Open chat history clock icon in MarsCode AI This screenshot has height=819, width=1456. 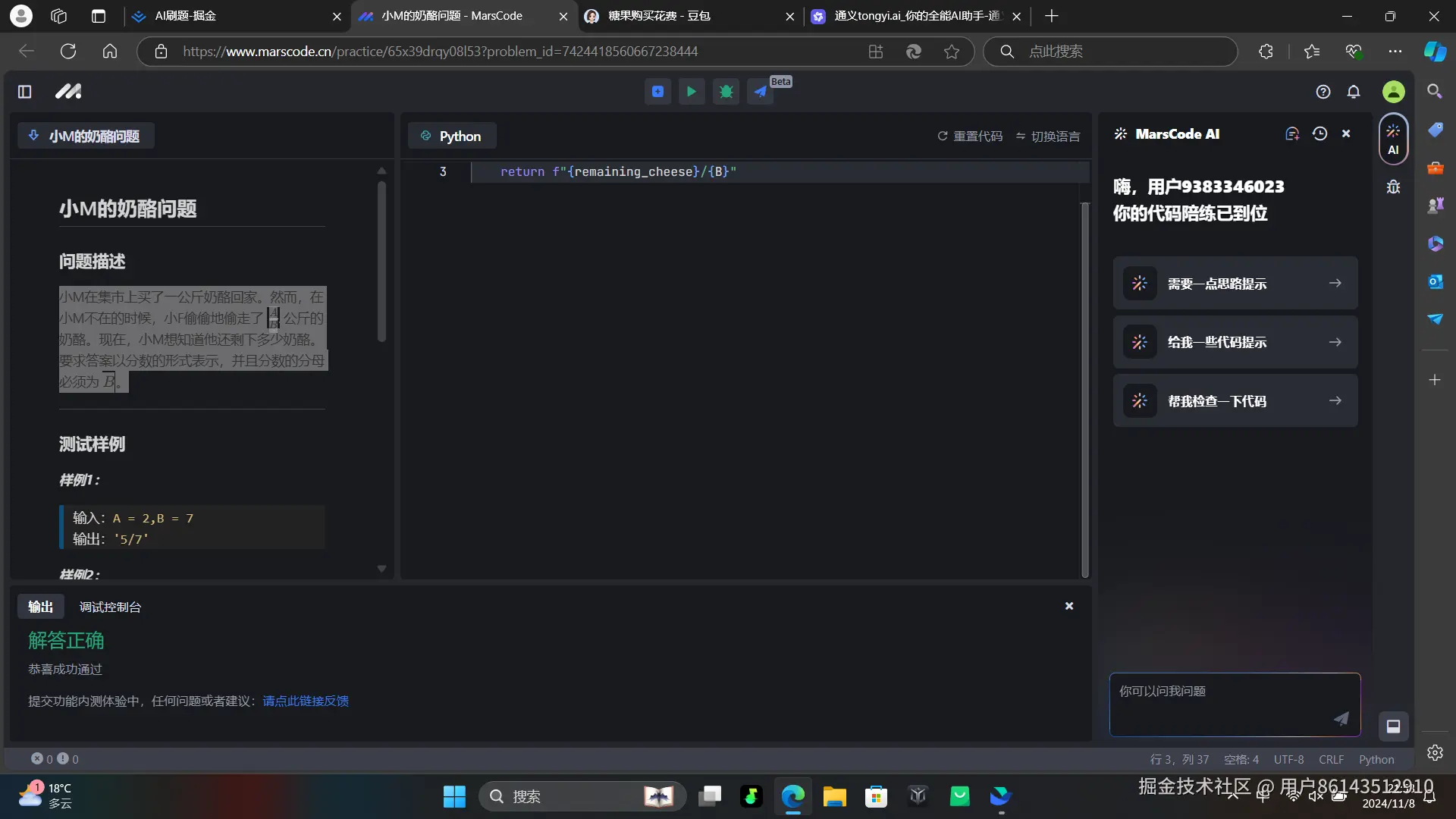tap(1319, 133)
